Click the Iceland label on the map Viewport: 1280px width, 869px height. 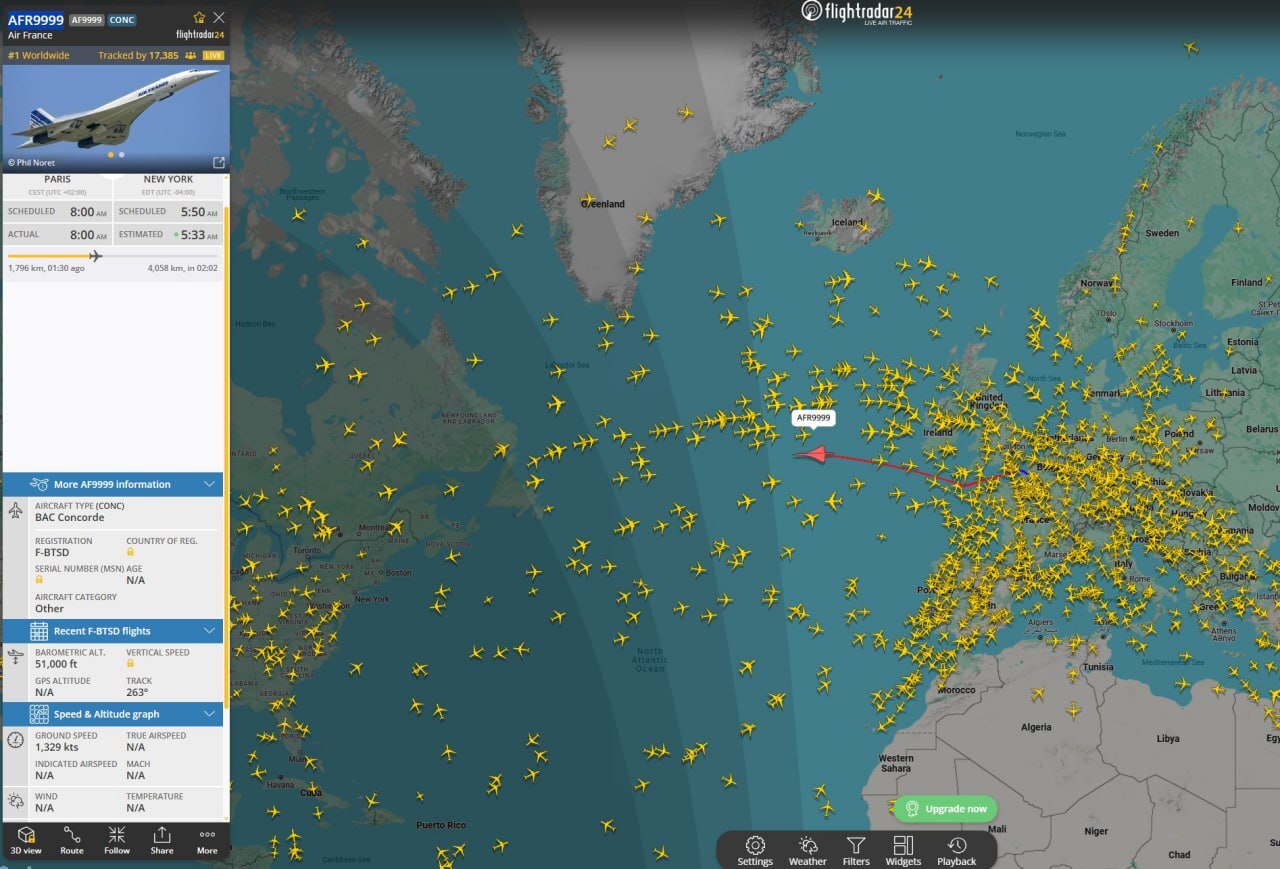tap(847, 222)
